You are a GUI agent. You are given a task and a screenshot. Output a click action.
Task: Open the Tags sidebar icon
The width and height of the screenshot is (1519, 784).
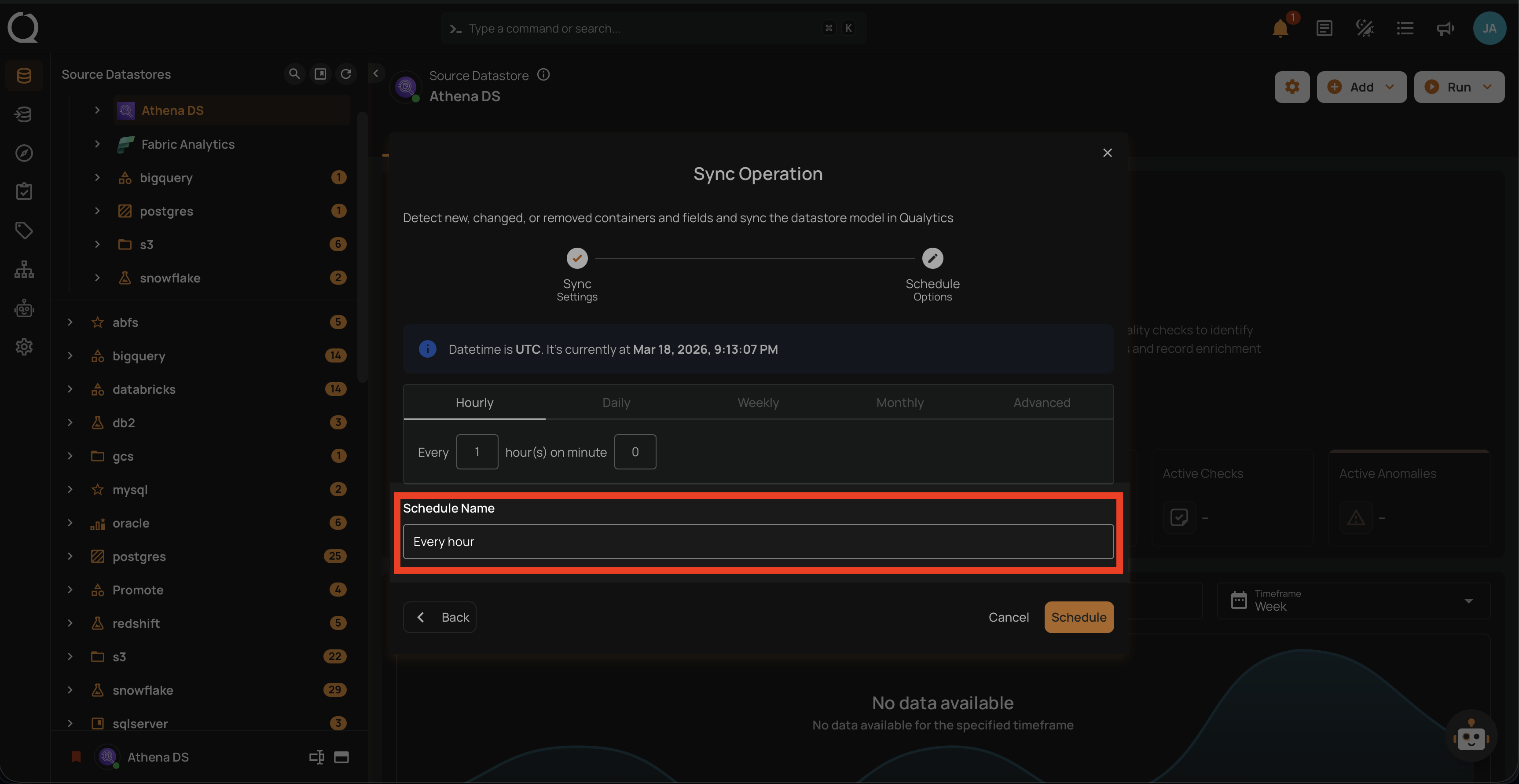pos(24,230)
